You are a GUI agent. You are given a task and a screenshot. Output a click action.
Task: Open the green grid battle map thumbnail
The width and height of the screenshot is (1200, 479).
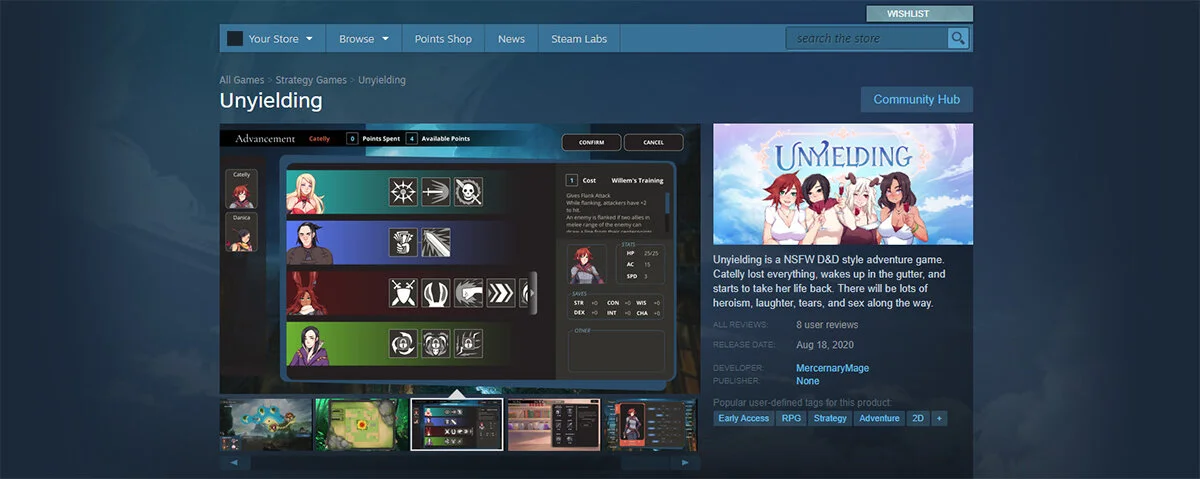tap(361, 424)
